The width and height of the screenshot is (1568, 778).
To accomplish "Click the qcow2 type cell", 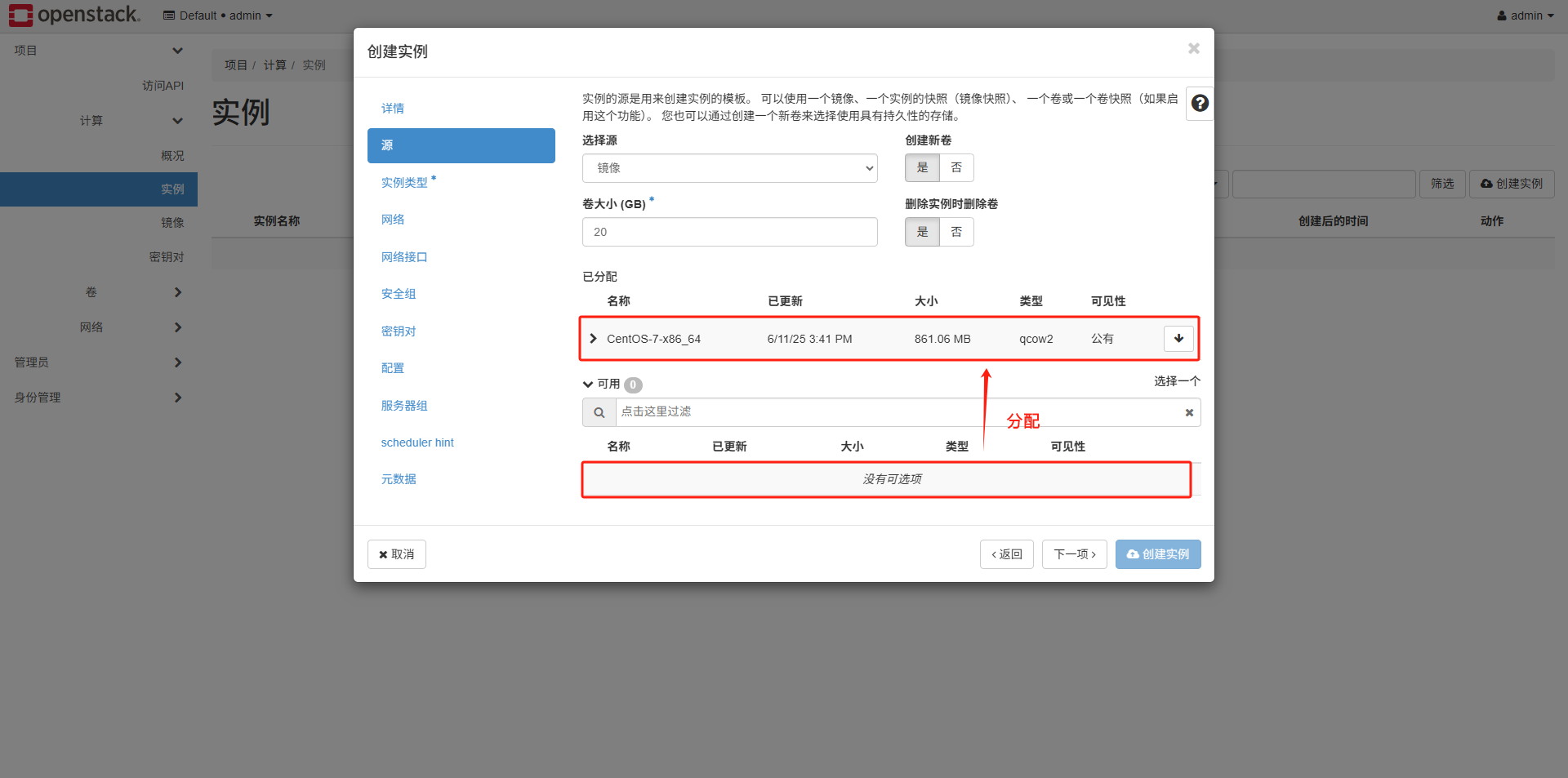I will coord(1036,339).
